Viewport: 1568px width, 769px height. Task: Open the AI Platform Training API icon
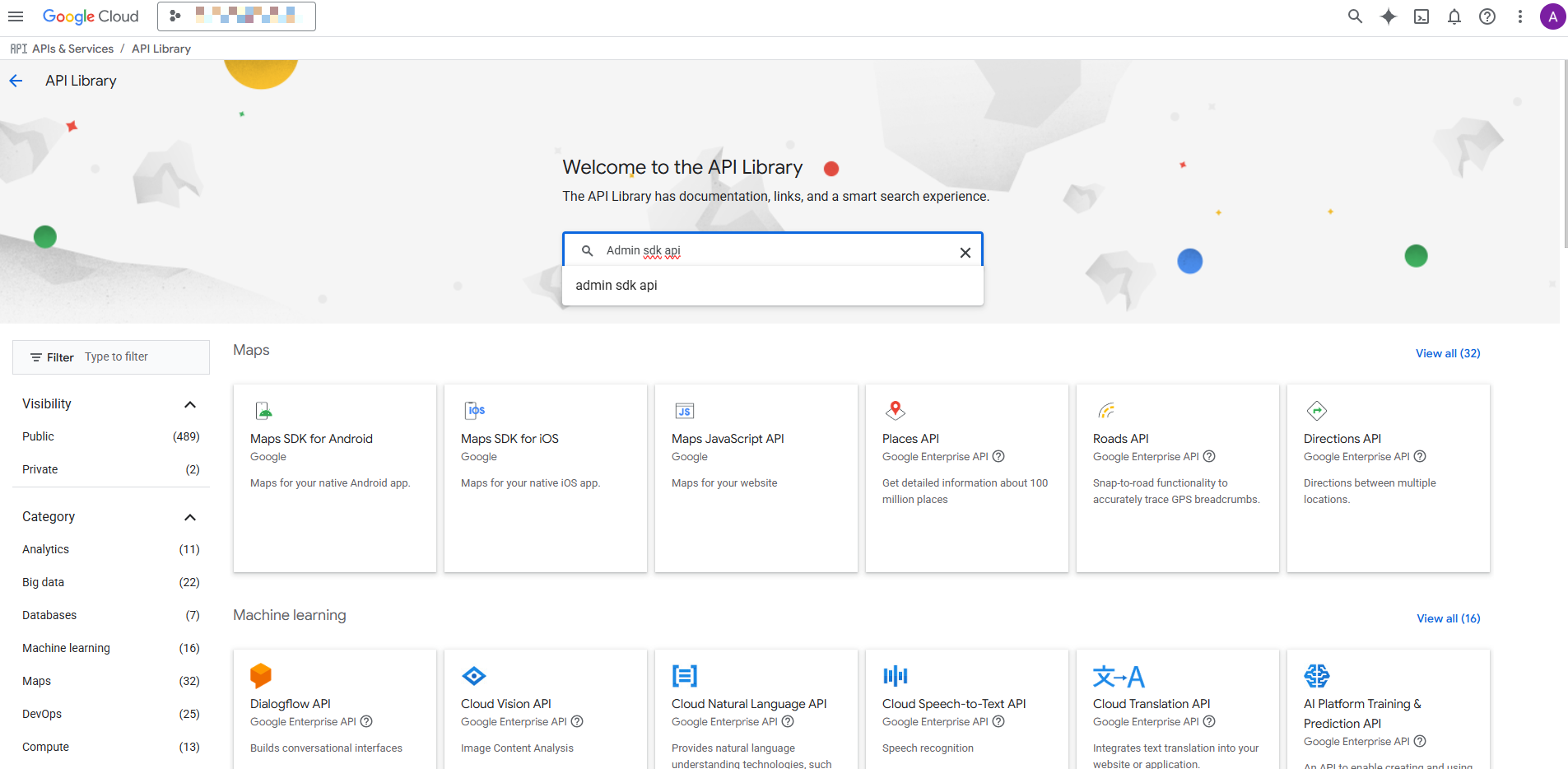[x=1317, y=676]
